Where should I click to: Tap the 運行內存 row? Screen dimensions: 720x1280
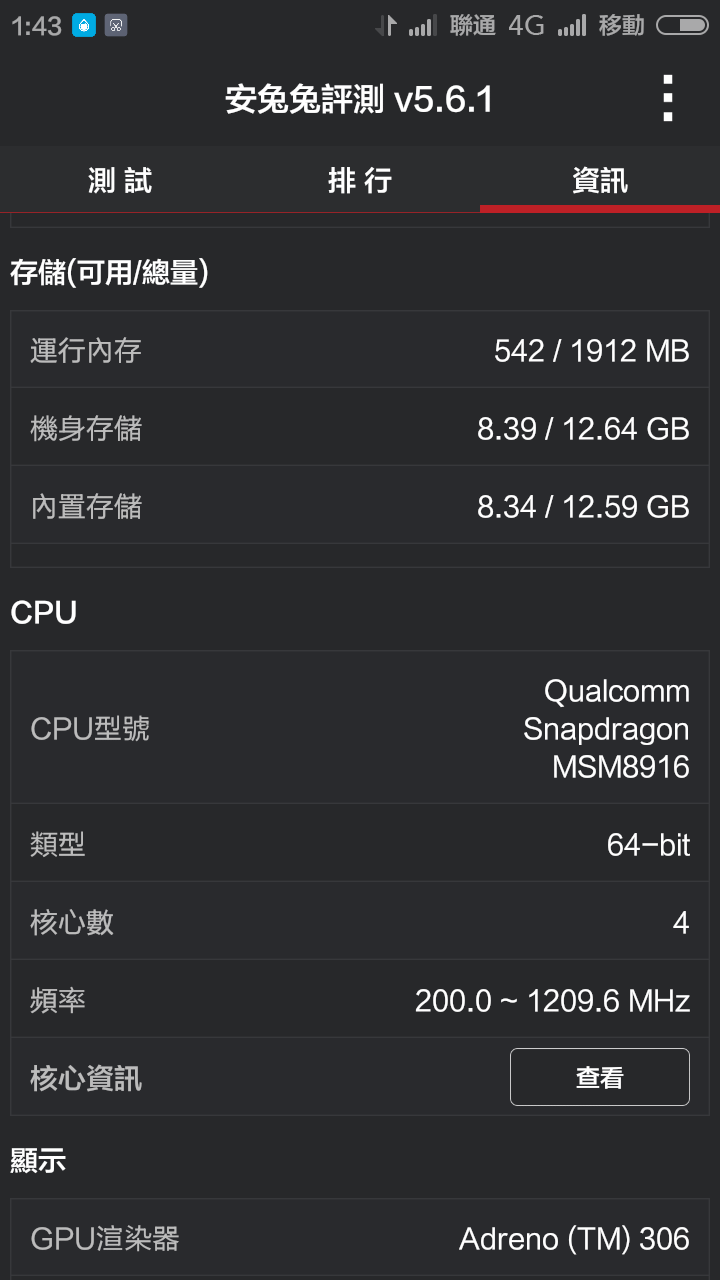click(360, 350)
